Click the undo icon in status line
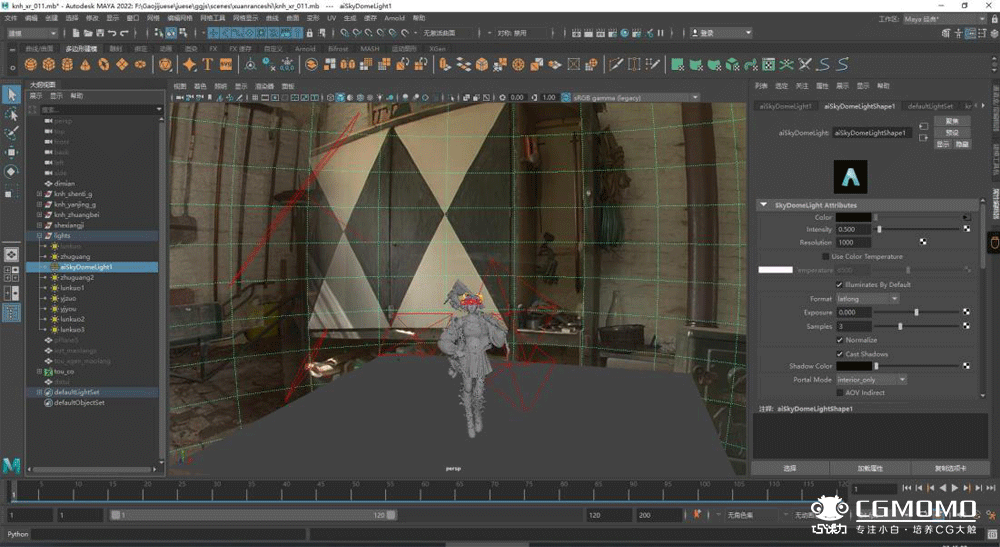1000x547 pixels. 112,33
